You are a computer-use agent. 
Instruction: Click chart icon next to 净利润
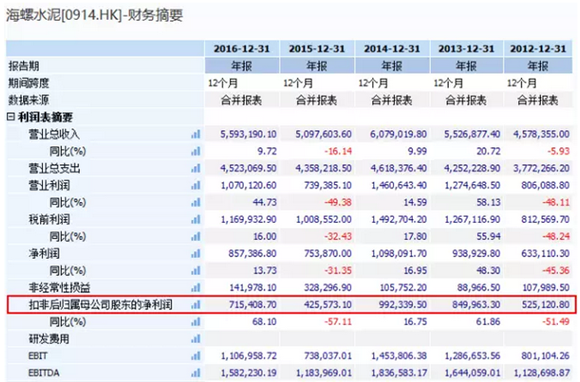point(196,254)
